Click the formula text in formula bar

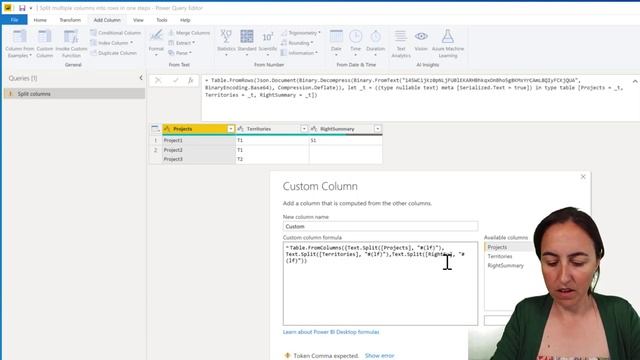414,88
